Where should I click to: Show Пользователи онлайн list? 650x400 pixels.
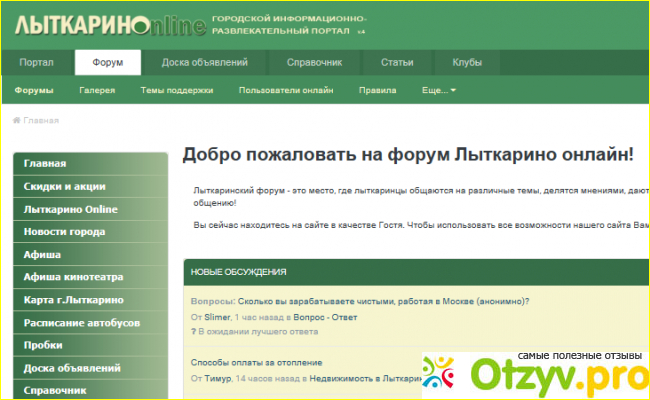(x=285, y=91)
